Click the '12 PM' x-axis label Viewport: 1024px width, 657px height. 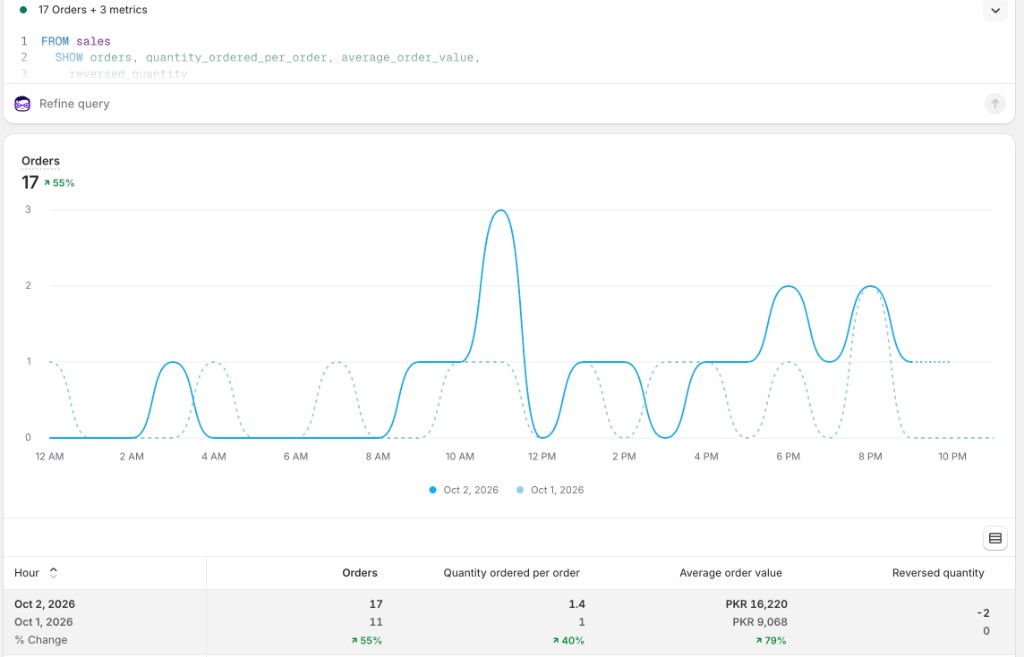coord(542,457)
